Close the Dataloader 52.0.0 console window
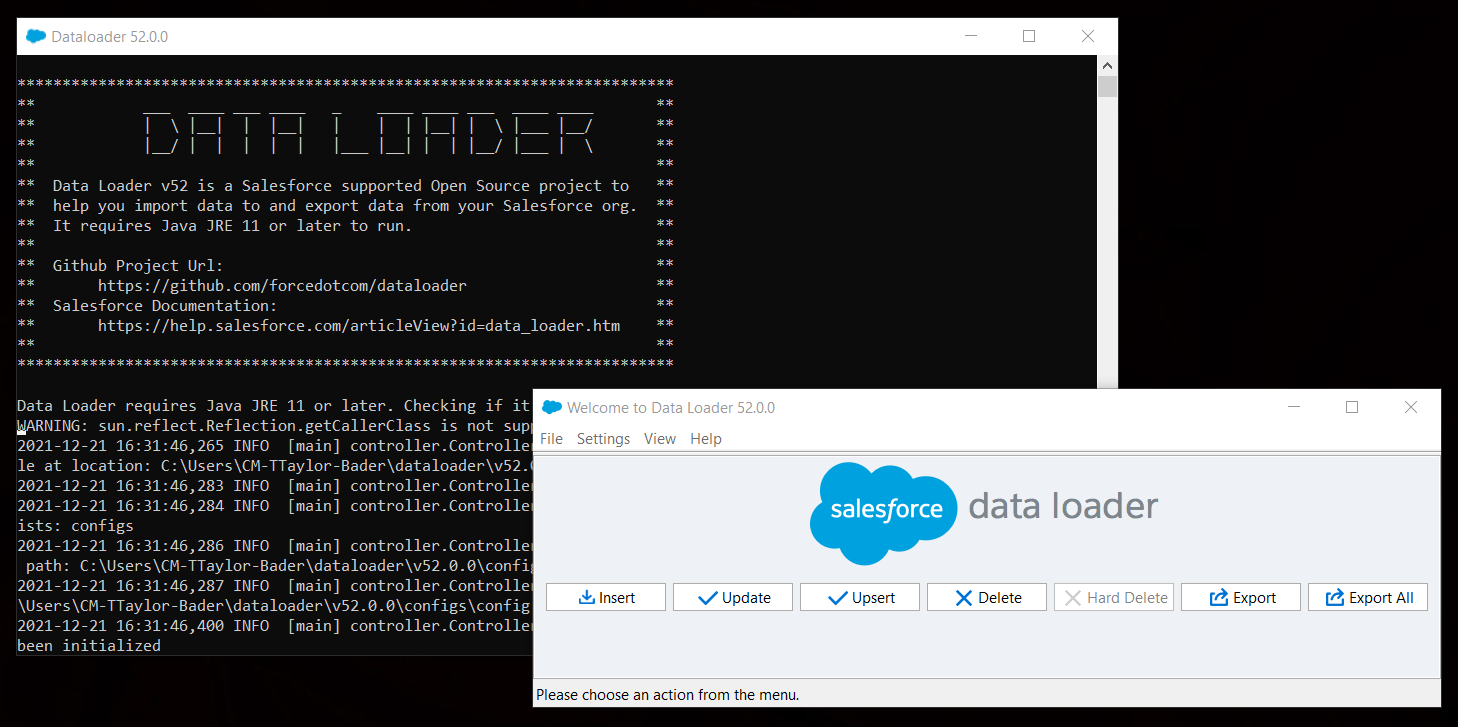Screen dimensions: 1458x727 coord(1088,36)
